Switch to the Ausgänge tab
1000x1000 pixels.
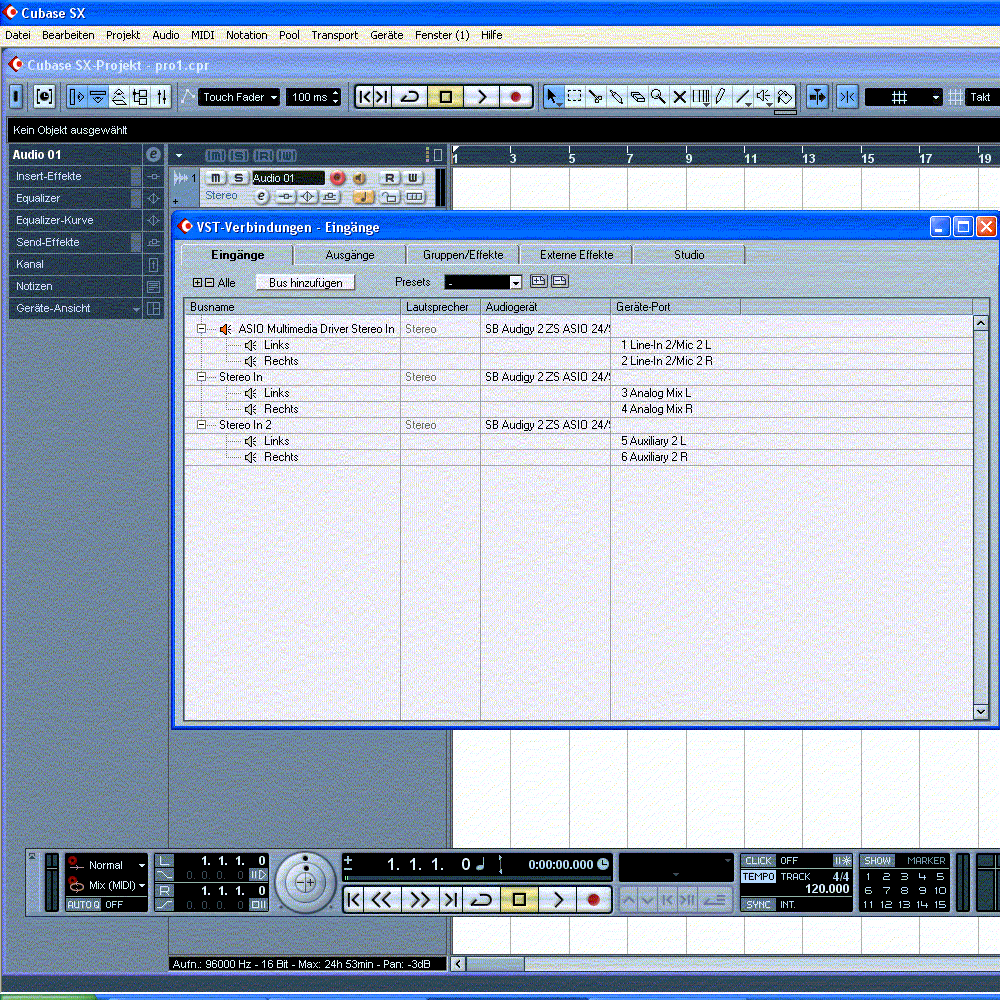click(x=350, y=254)
